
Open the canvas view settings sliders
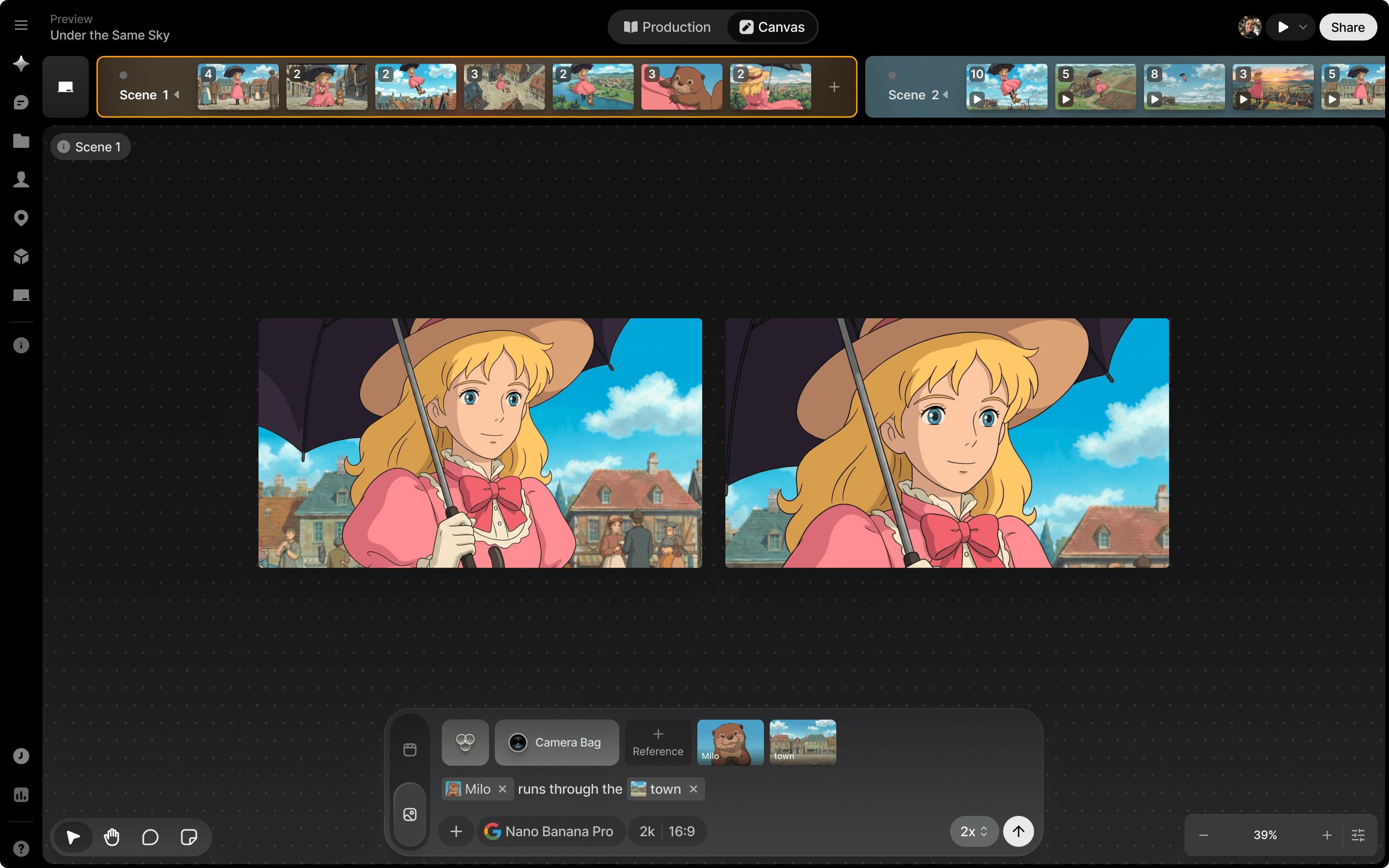tap(1358, 835)
